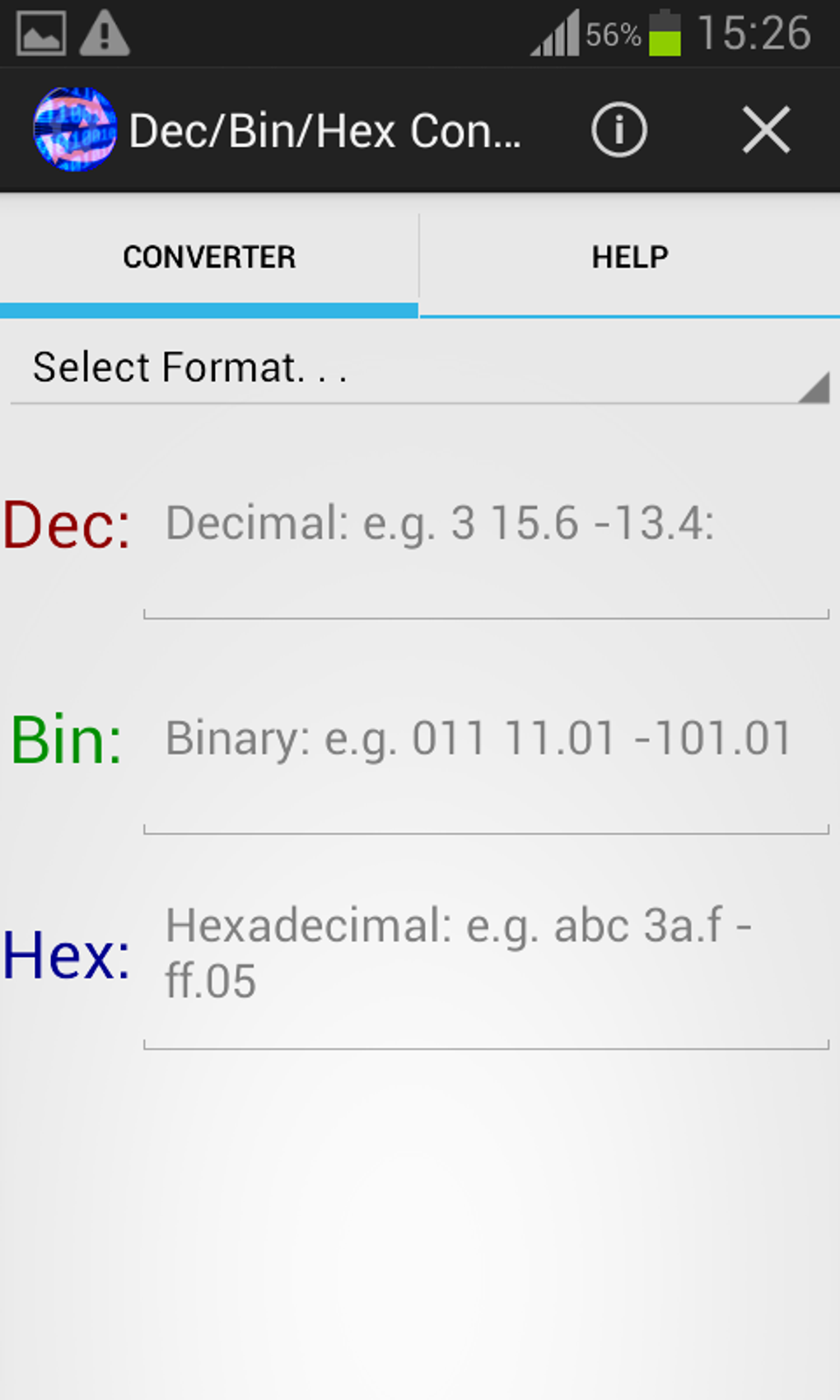Tap the 56% battery percentage indicator
840x1400 pixels.
(613, 35)
